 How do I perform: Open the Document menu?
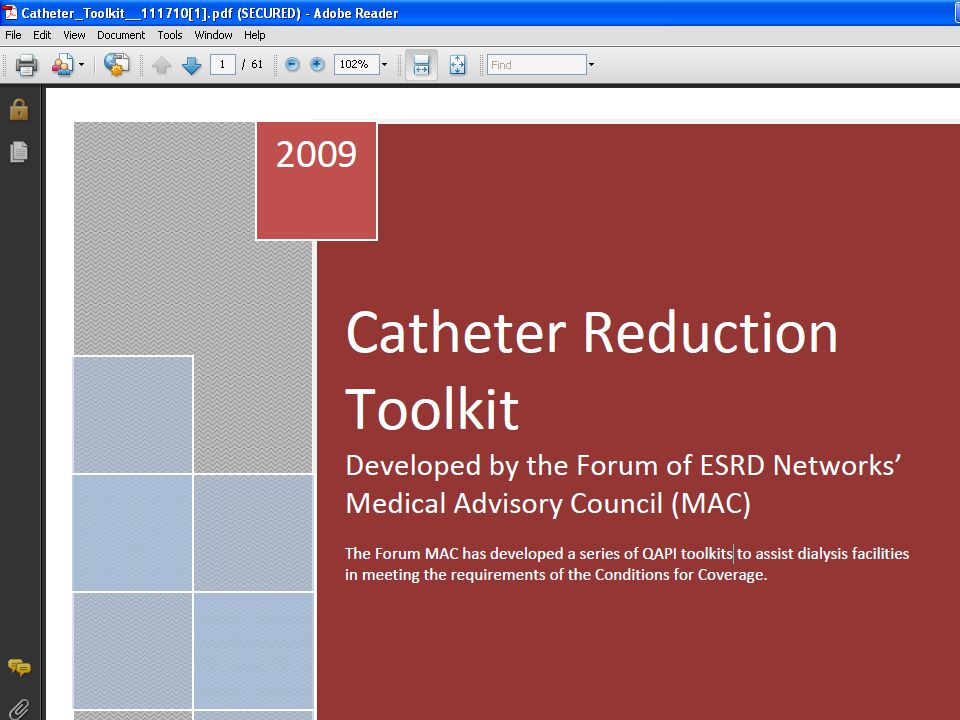pos(121,35)
